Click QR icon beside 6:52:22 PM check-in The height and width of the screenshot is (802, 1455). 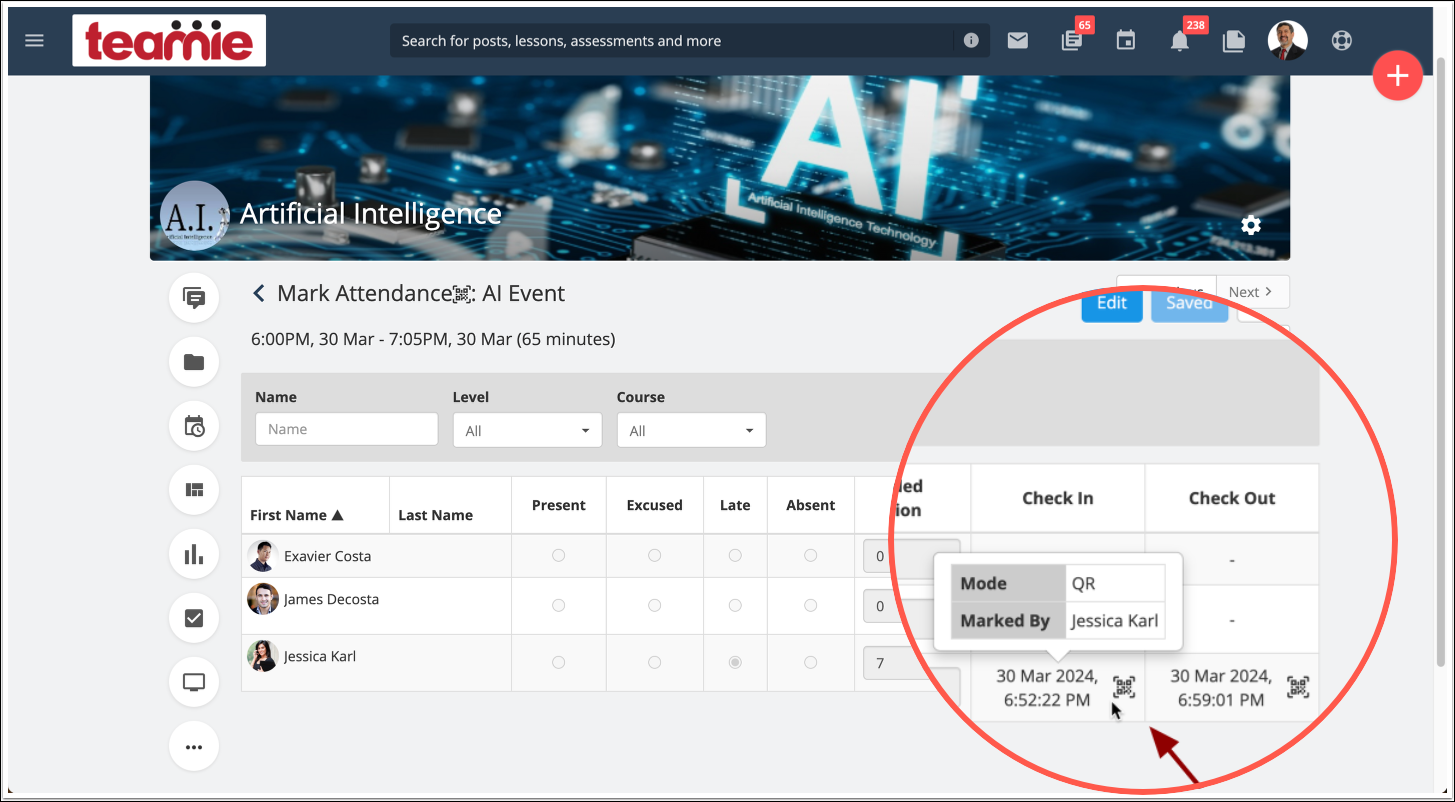pyautogui.click(x=1124, y=687)
